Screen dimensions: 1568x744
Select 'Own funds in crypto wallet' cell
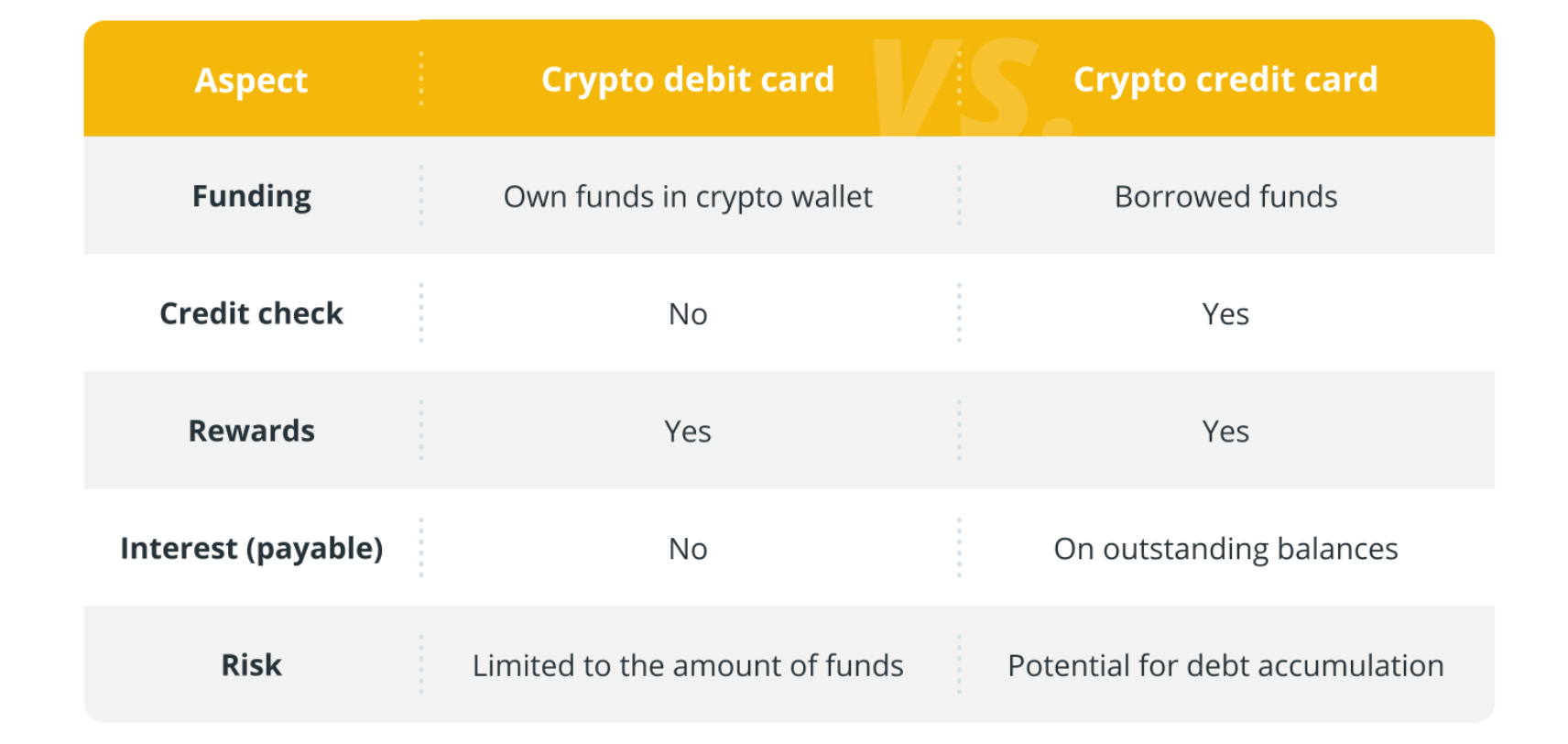(687, 197)
